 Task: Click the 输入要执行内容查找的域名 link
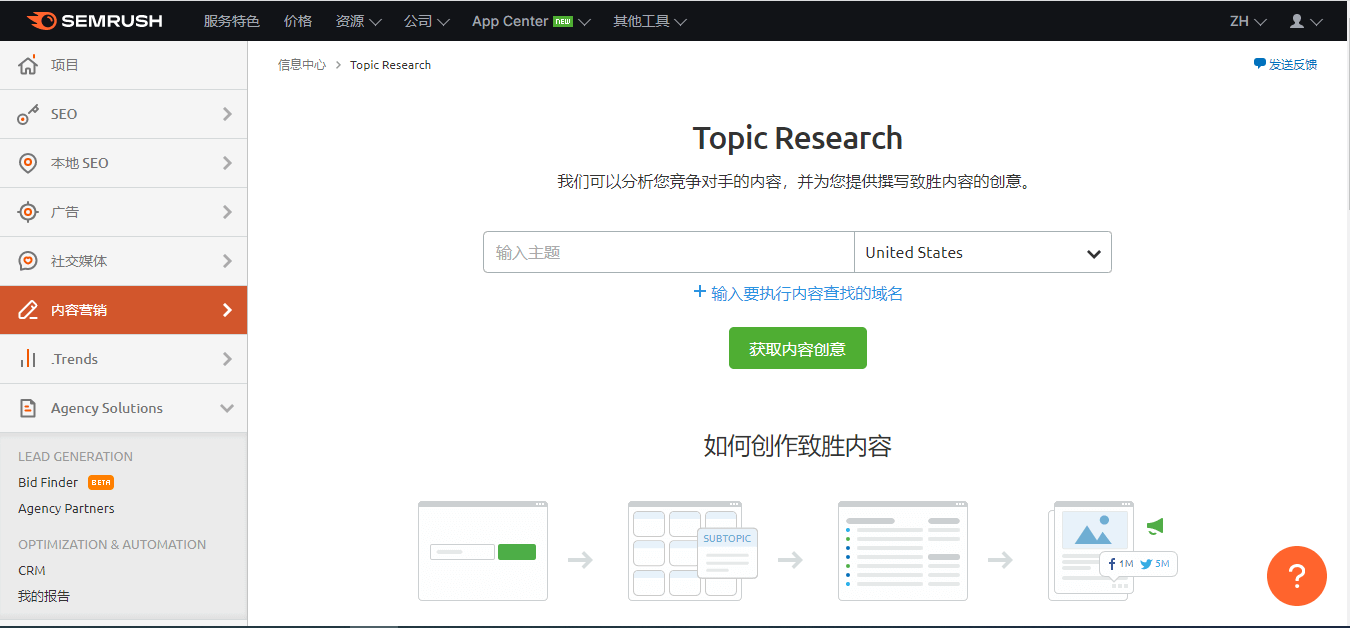pyautogui.click(x=807, y=293)
